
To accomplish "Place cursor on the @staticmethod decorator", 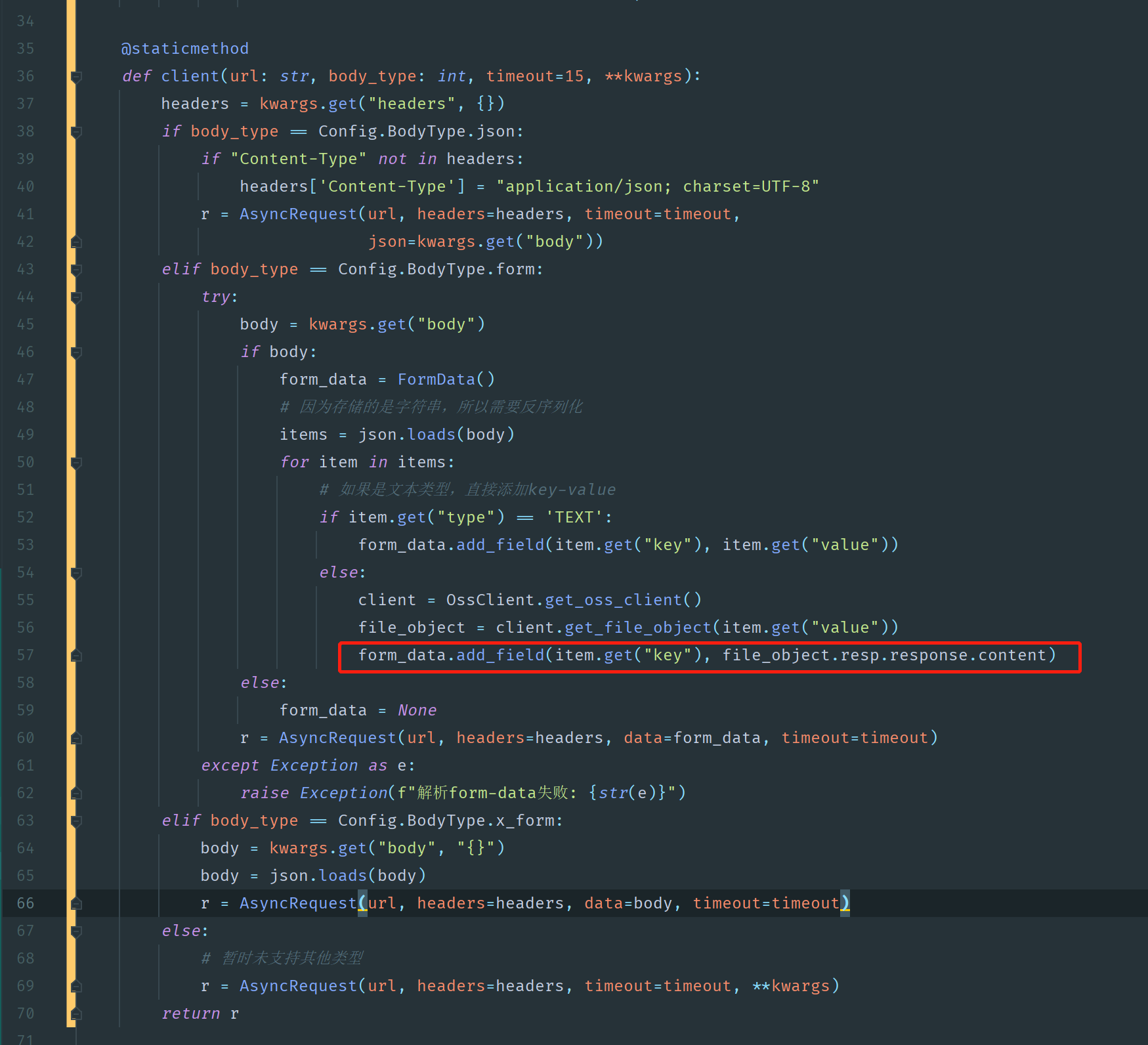I will tap(184, 49).
